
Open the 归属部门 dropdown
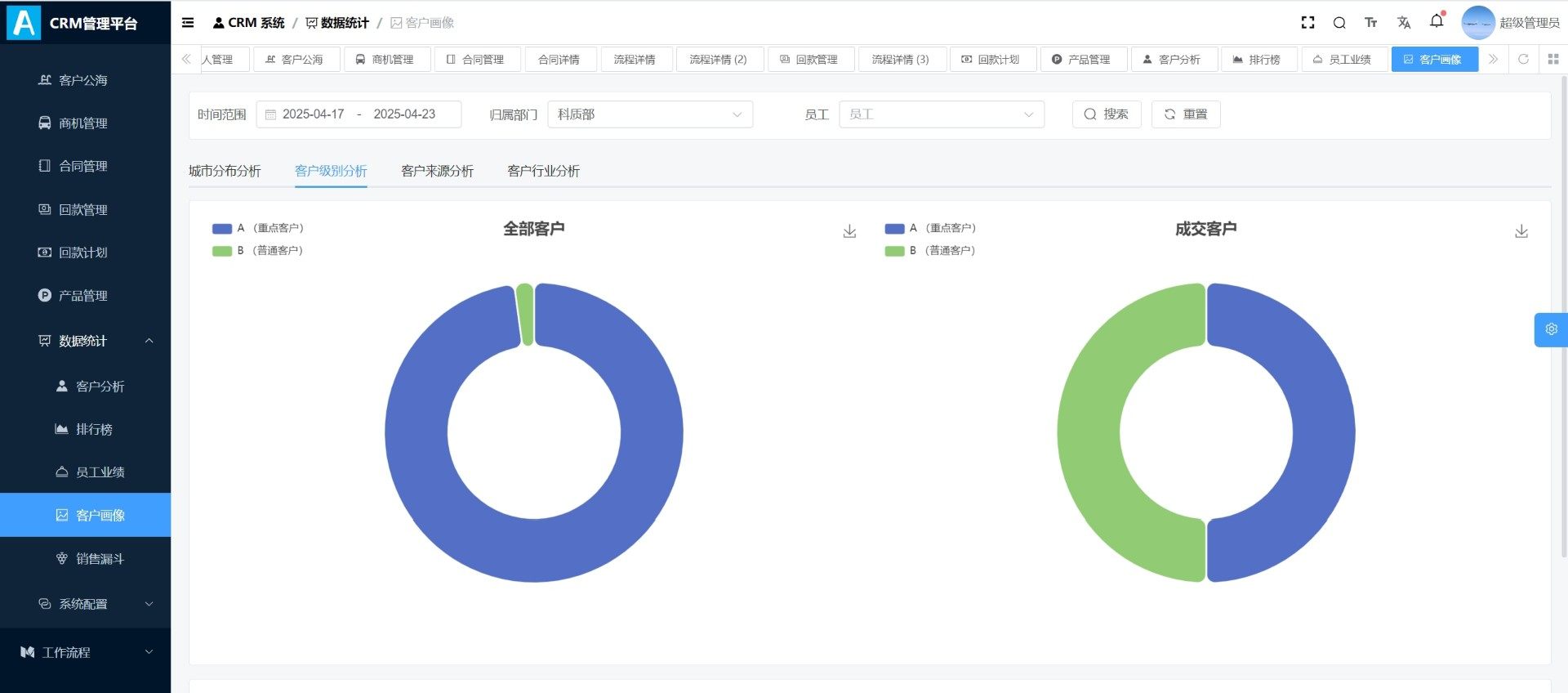pyautogui.click(x=649, y=114)
